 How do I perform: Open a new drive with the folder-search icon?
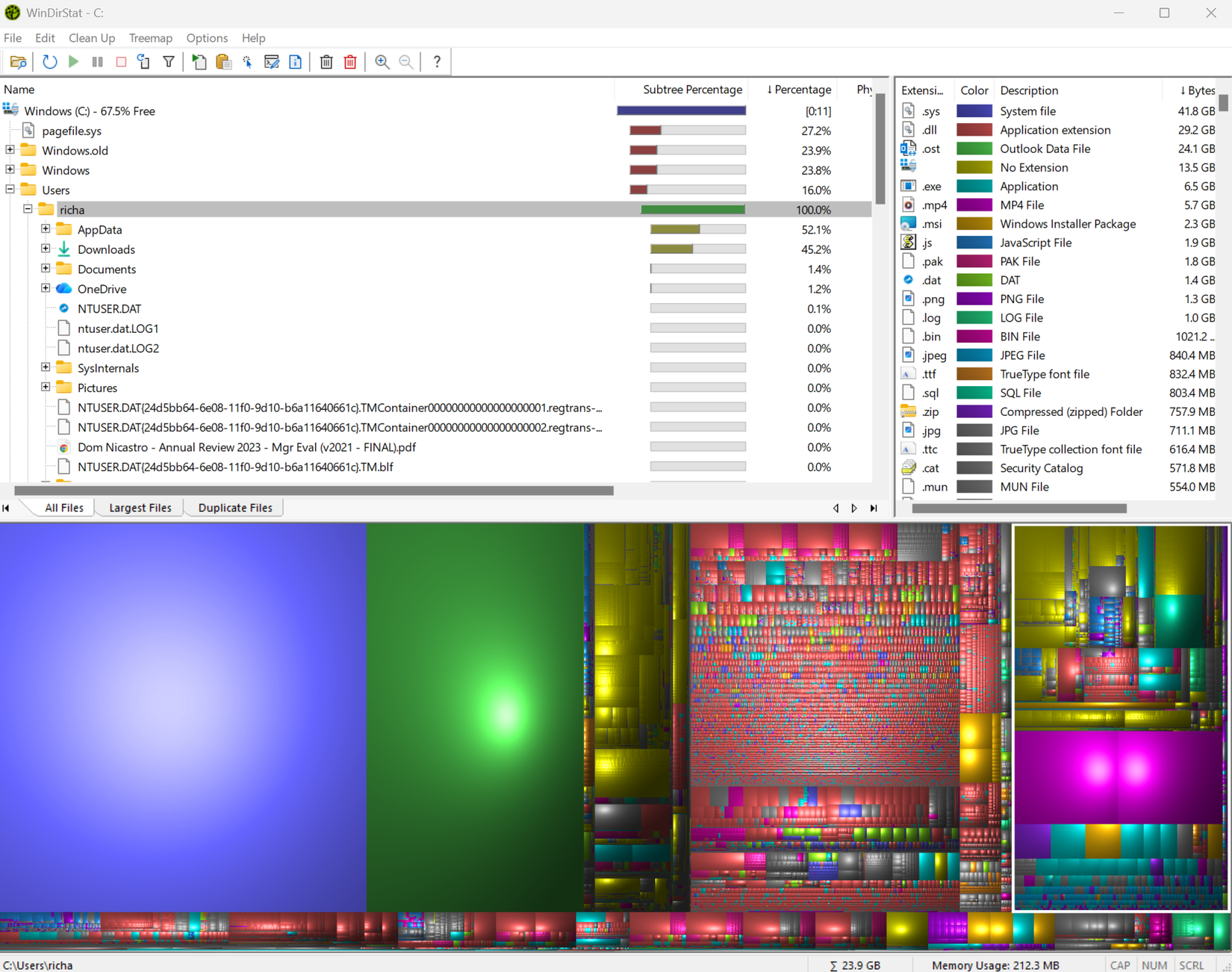tap(18, 62)
